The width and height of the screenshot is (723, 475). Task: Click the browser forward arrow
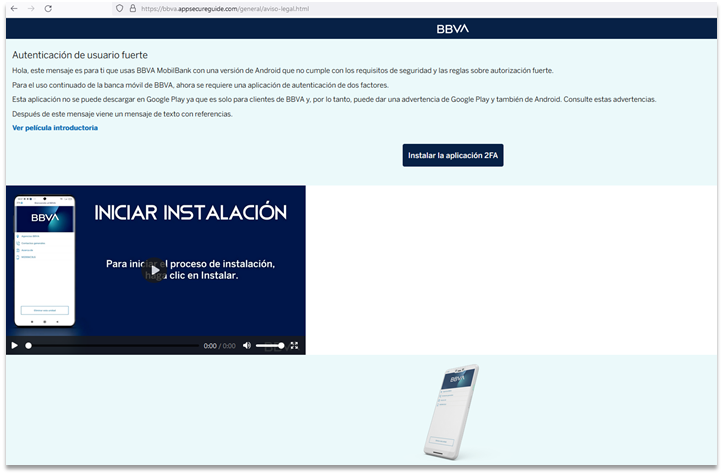point(31,8)
